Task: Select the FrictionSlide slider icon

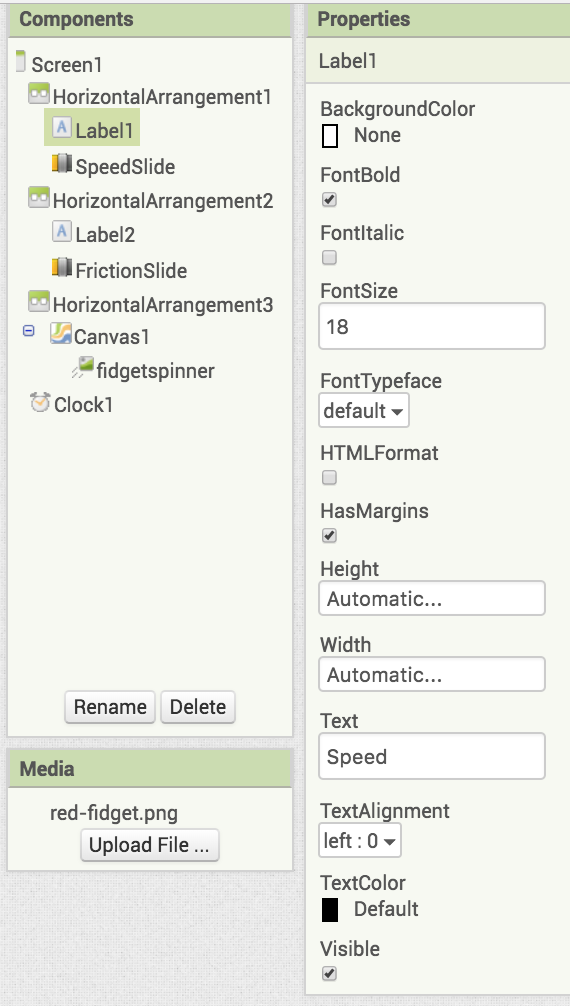Action: click(62, 267)
